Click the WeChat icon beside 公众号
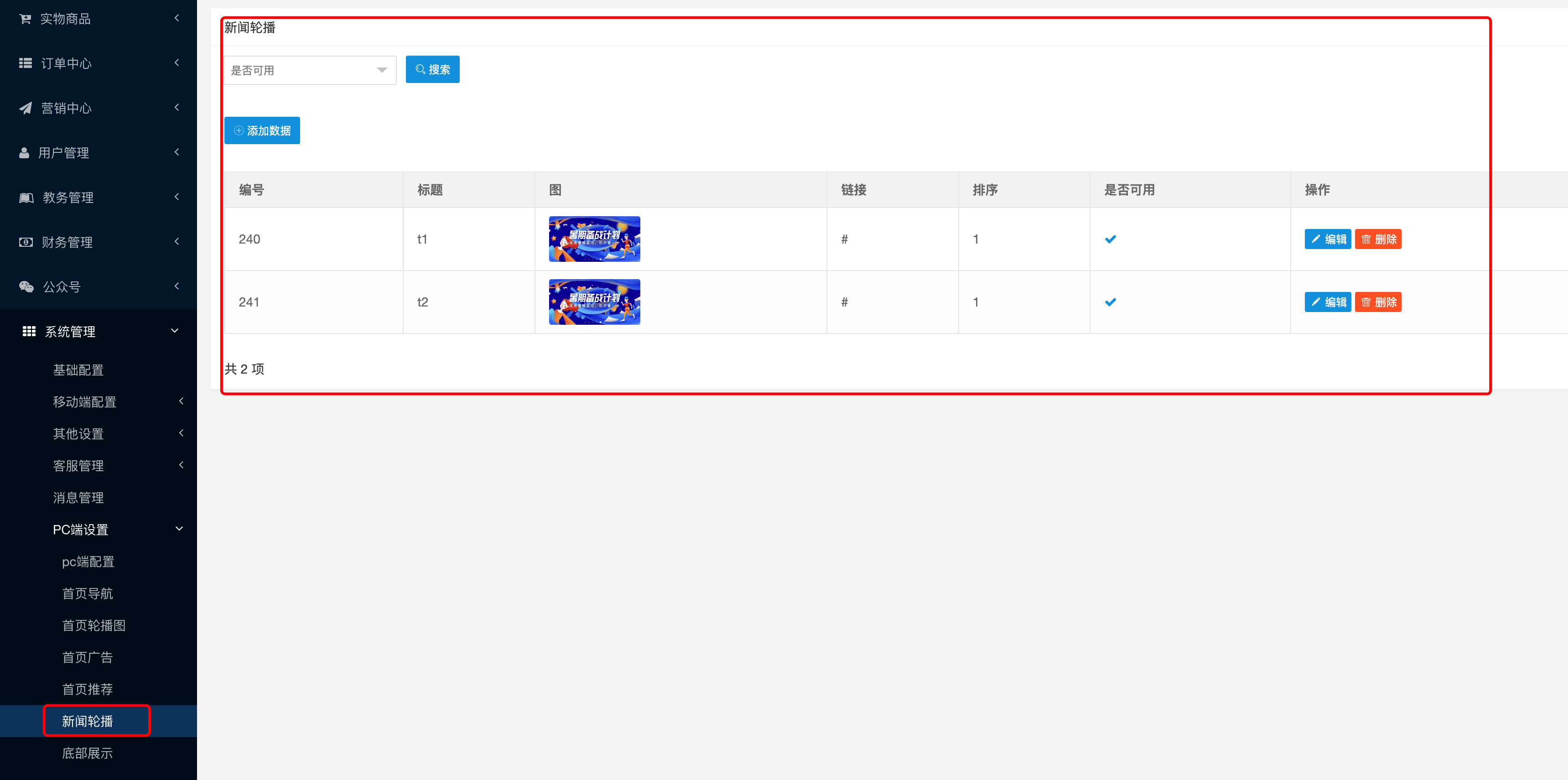Viewport: 1568px width, 780px height. coord(26,287)
